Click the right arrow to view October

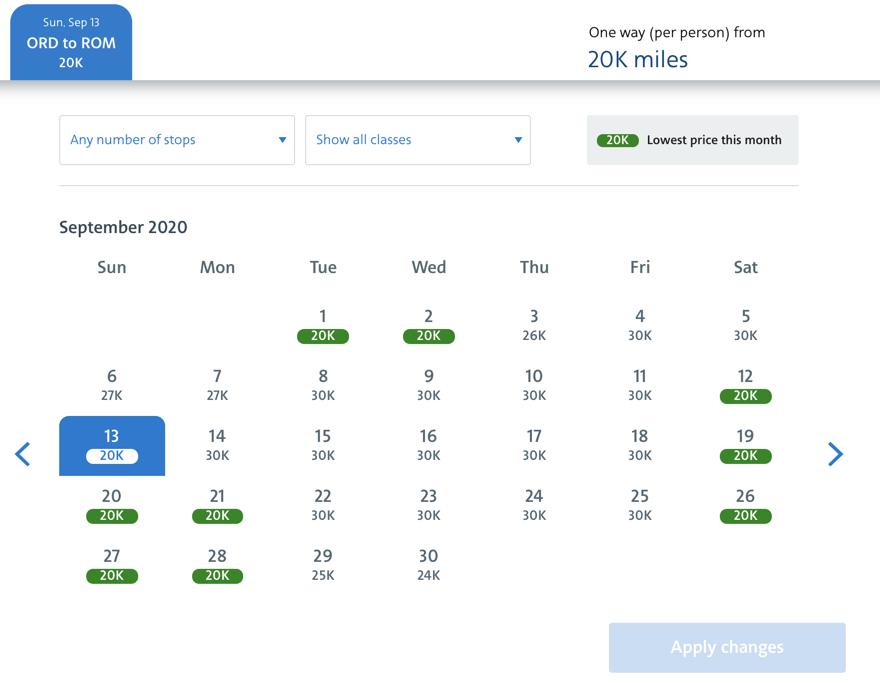836,454
